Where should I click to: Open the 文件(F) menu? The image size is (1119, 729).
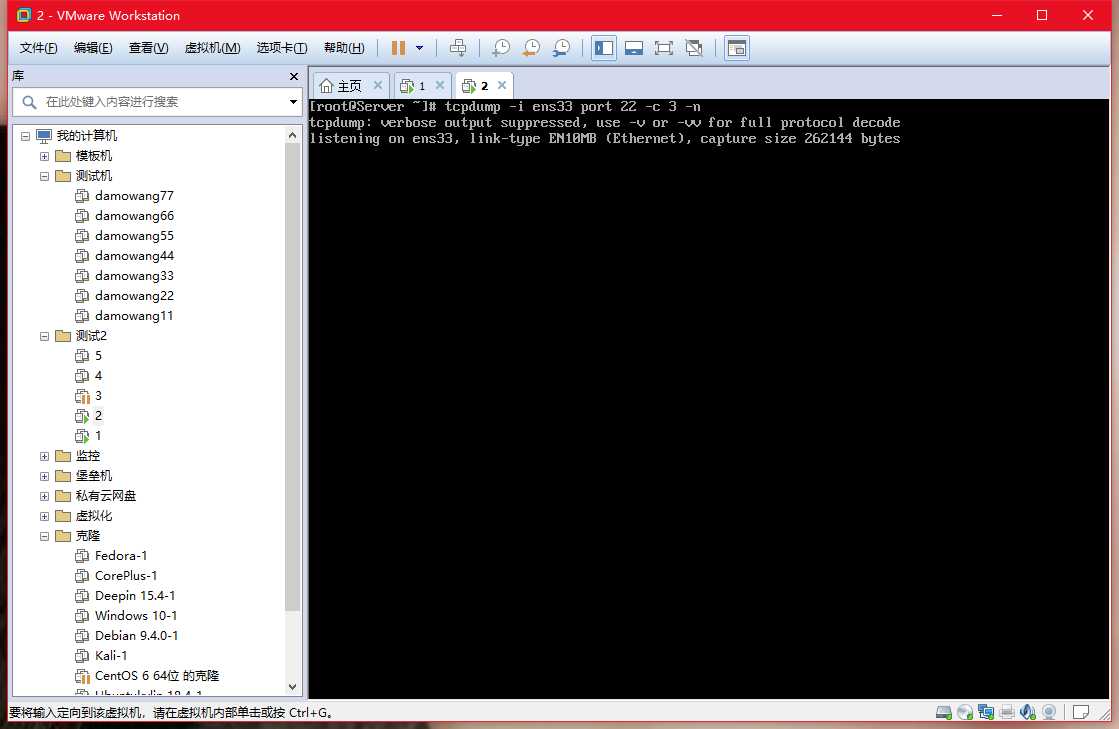[39, 48]
